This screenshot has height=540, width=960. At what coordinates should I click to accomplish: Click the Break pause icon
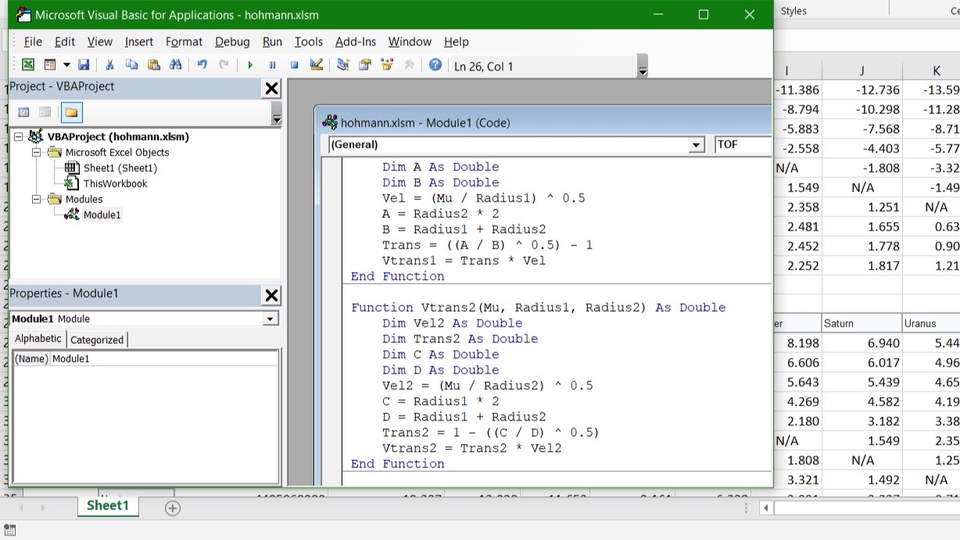pos(272,64)
